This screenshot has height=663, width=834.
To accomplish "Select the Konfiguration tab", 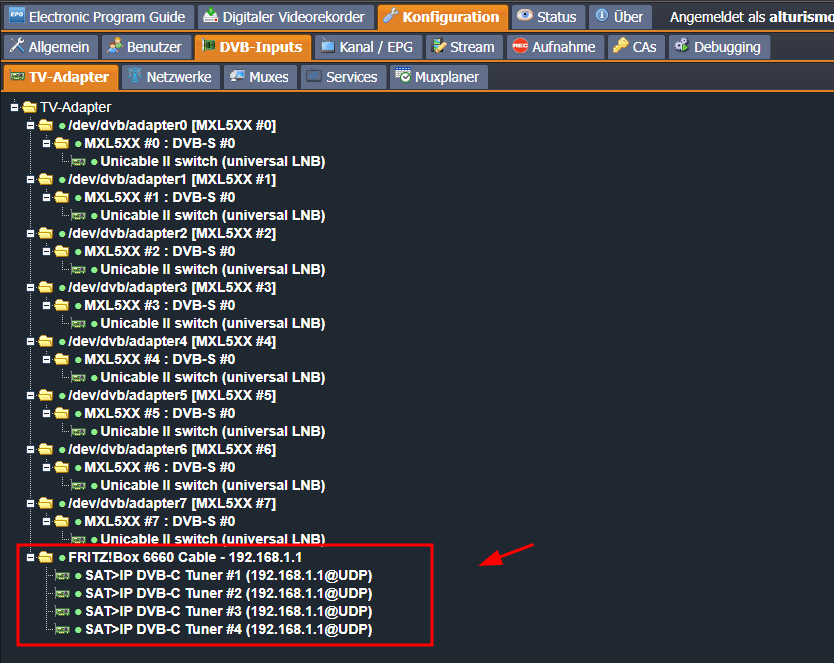I will point(443,17).
